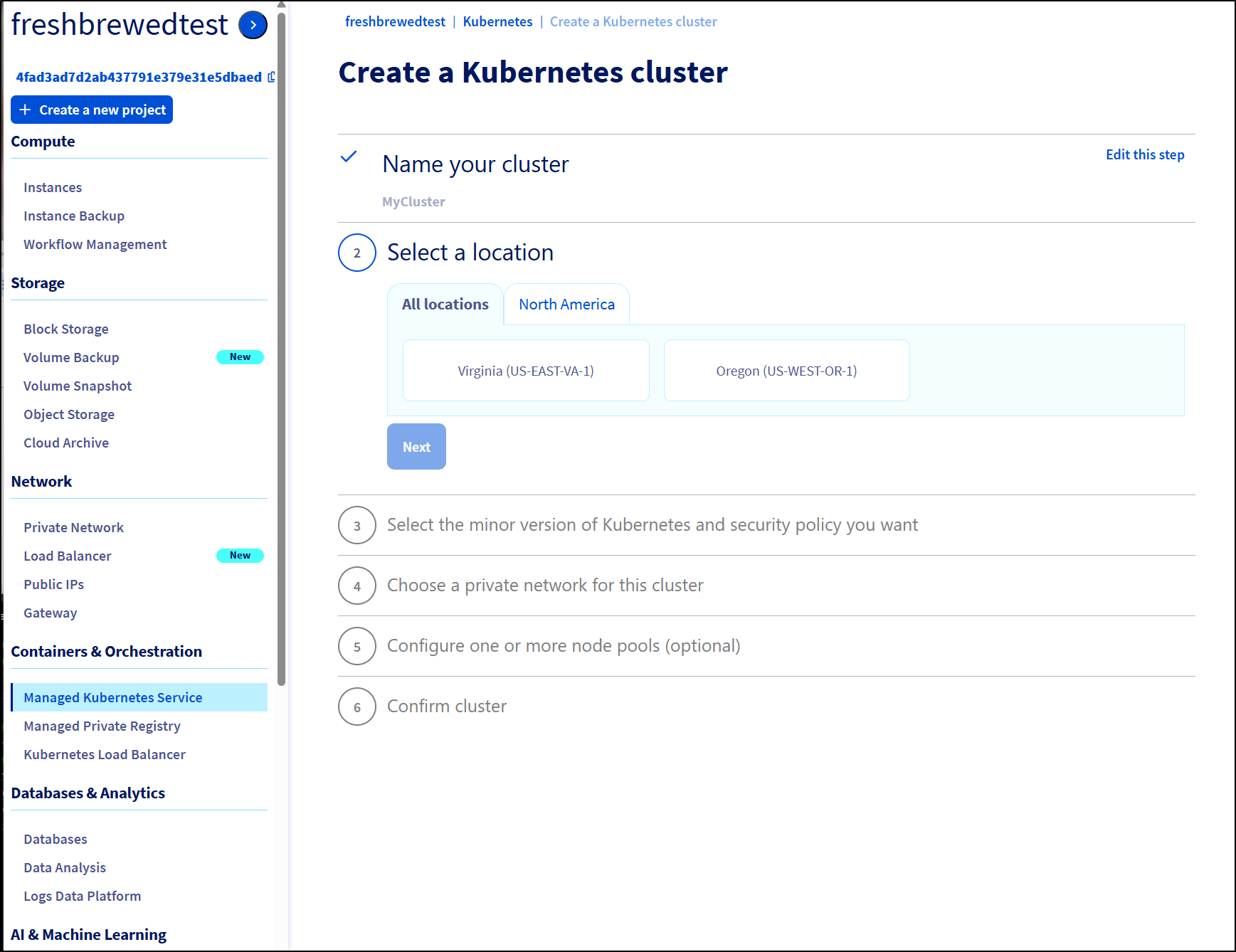Switch to the North America tab

tap(566, 305)
